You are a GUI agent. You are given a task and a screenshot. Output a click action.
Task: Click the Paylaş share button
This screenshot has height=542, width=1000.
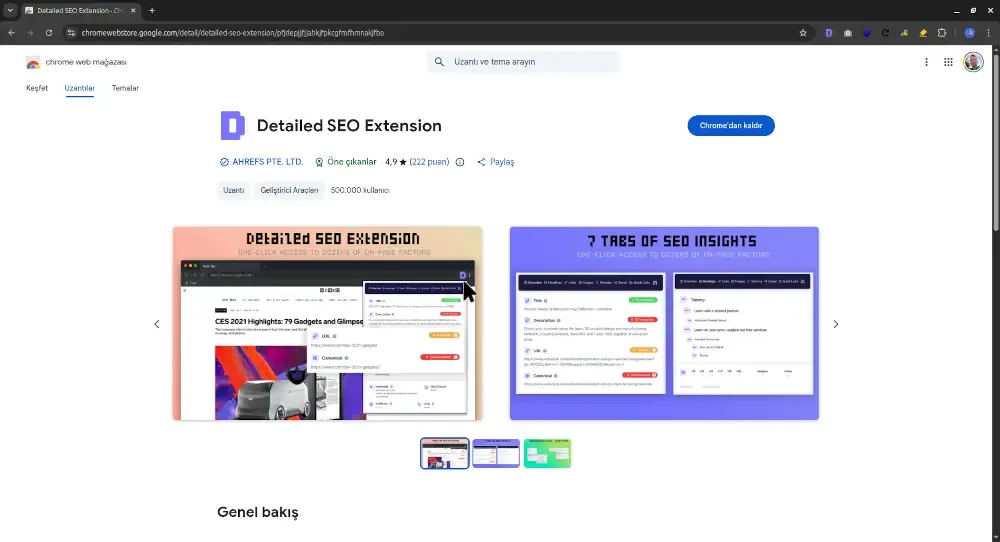(x=496, y=162)
